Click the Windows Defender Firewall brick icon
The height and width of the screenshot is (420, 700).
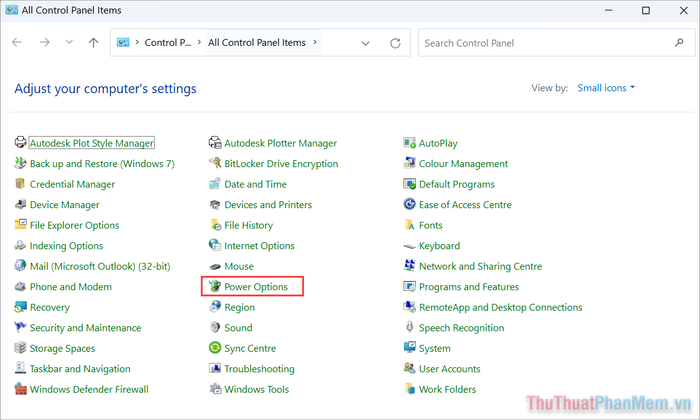tap(21, 389)
